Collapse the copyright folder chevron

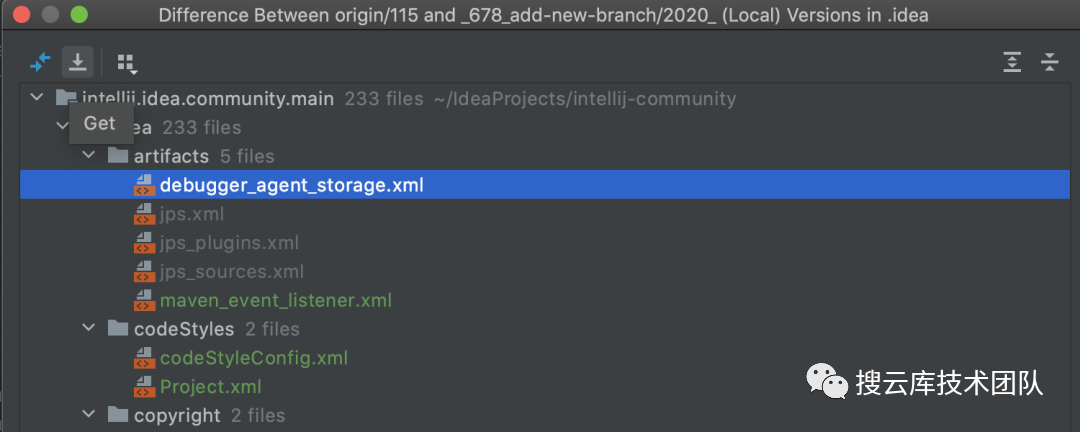[x=88, y=415]
